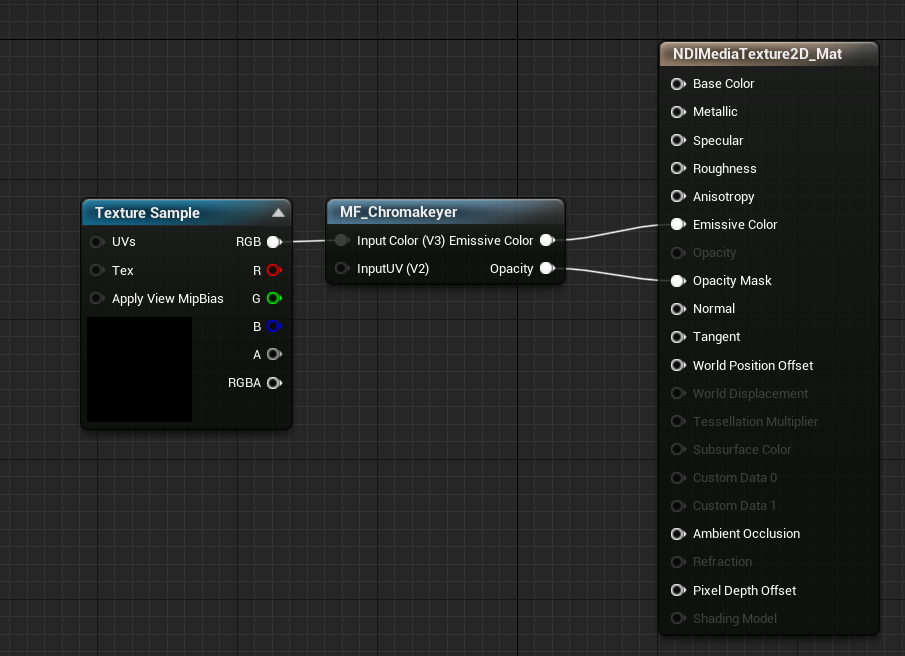Image resolution: width=905 pixels, height=656 pixels.
Task: Click the A alpha output pin
Action: coord(273,354)
